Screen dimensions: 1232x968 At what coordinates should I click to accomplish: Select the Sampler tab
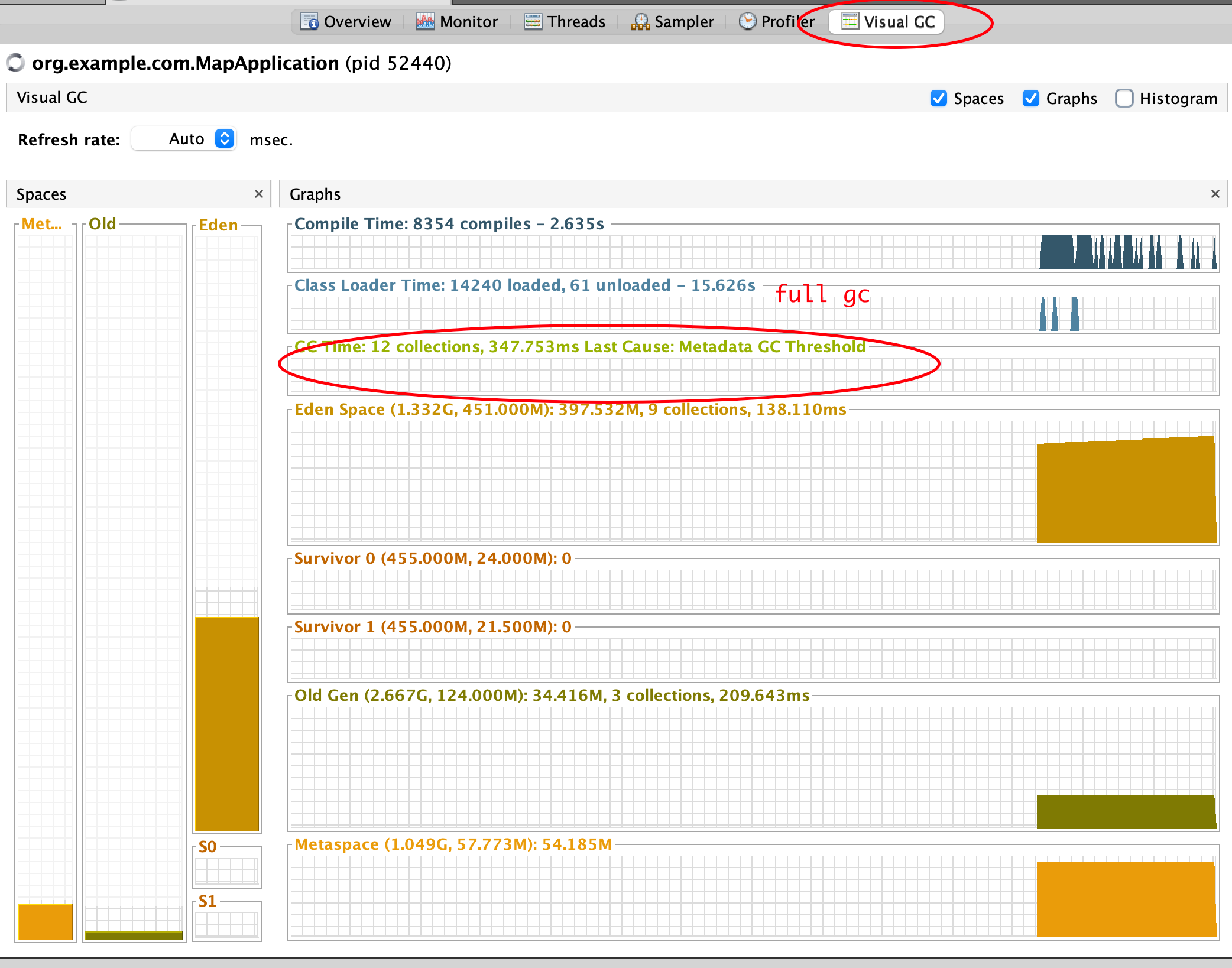[673, 22]
